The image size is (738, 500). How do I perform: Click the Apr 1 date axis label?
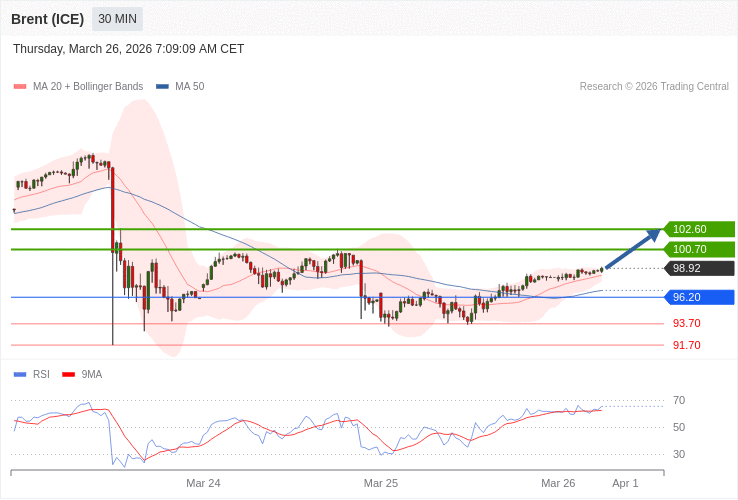coord(625,483)
